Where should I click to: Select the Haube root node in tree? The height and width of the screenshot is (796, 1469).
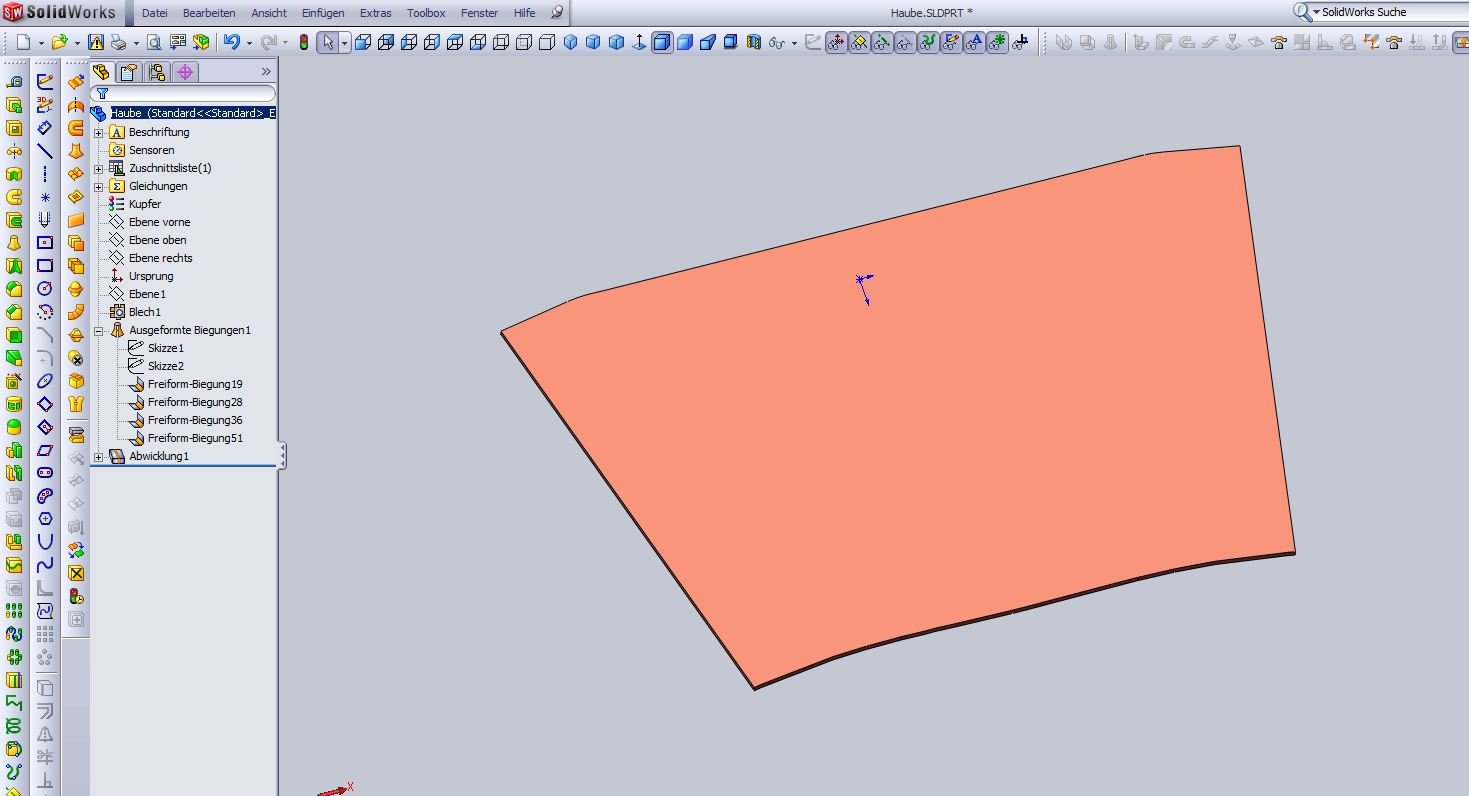tap(192, 114)
